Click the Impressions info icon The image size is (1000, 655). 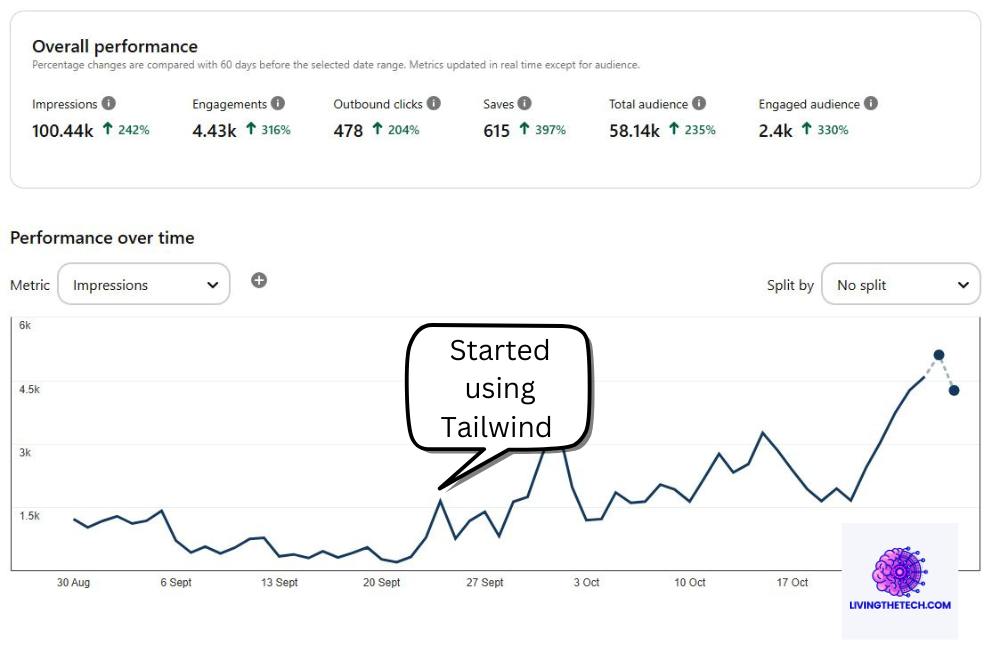coord(106,103)
